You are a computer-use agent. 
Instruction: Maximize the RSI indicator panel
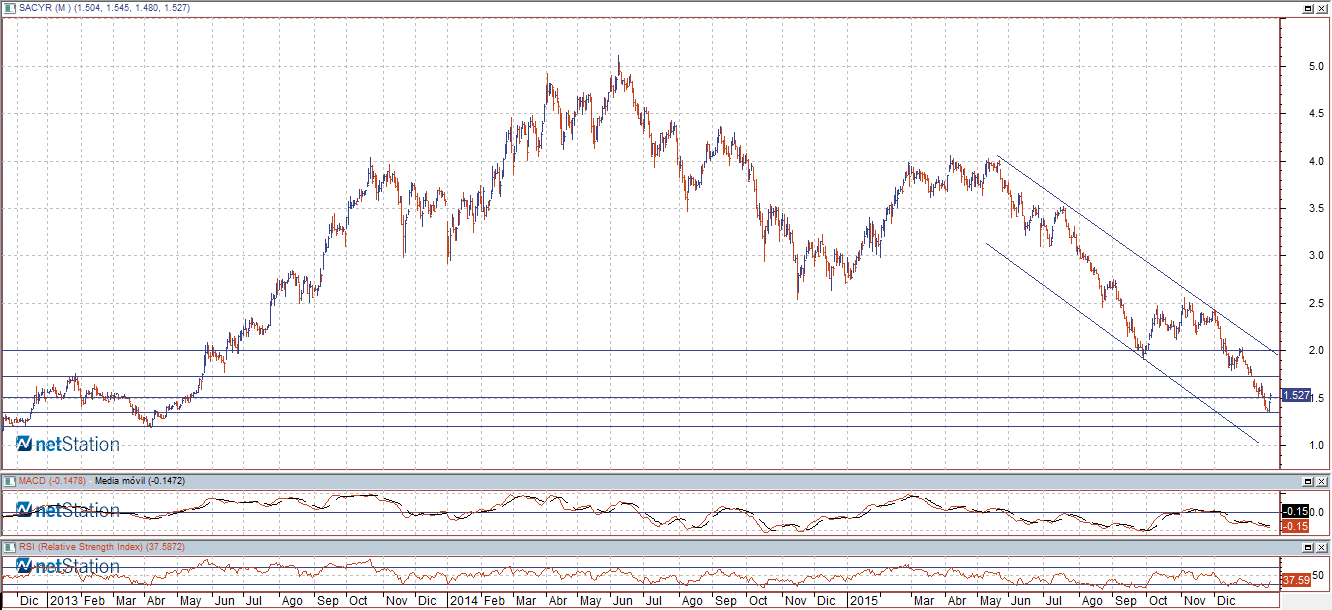pyautogui.click(x=1309, y=548)
